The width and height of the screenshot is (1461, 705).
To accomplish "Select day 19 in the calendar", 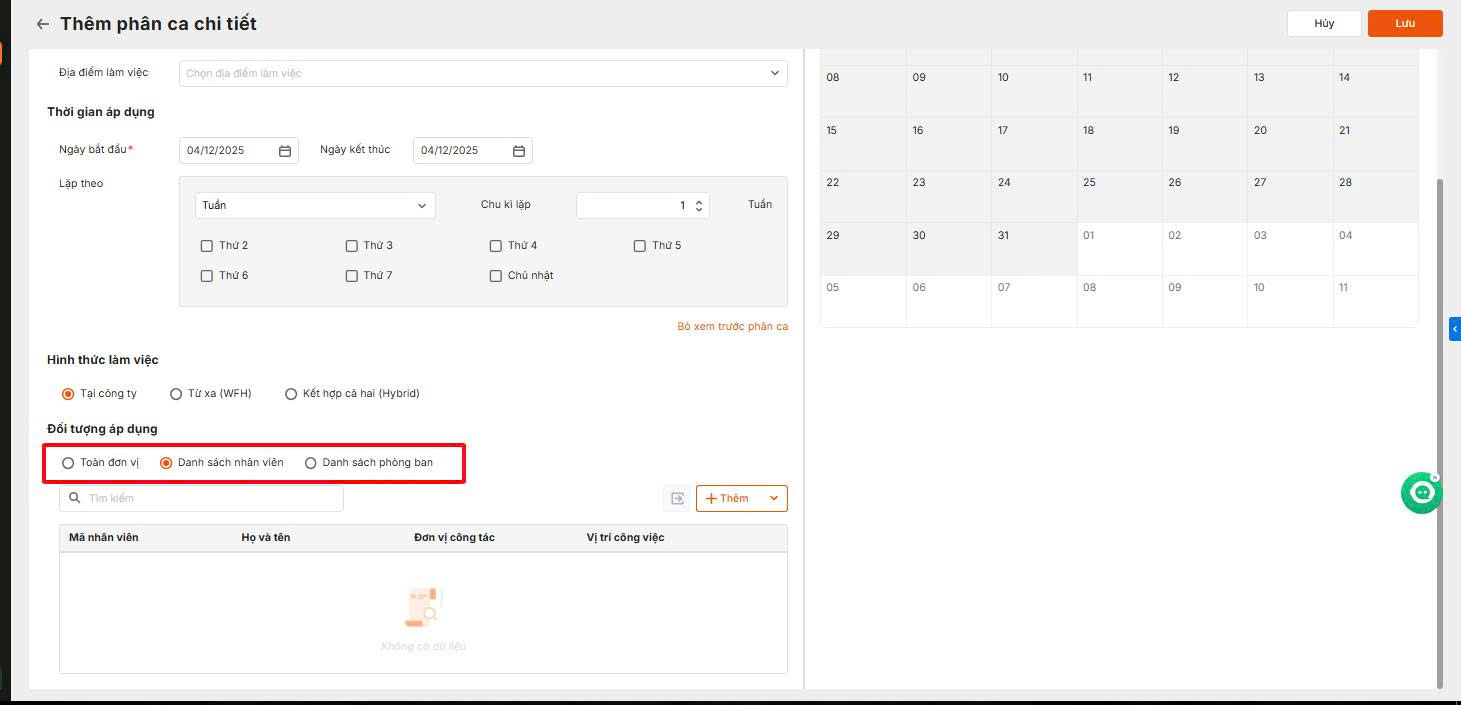I will click(1204, 144).
